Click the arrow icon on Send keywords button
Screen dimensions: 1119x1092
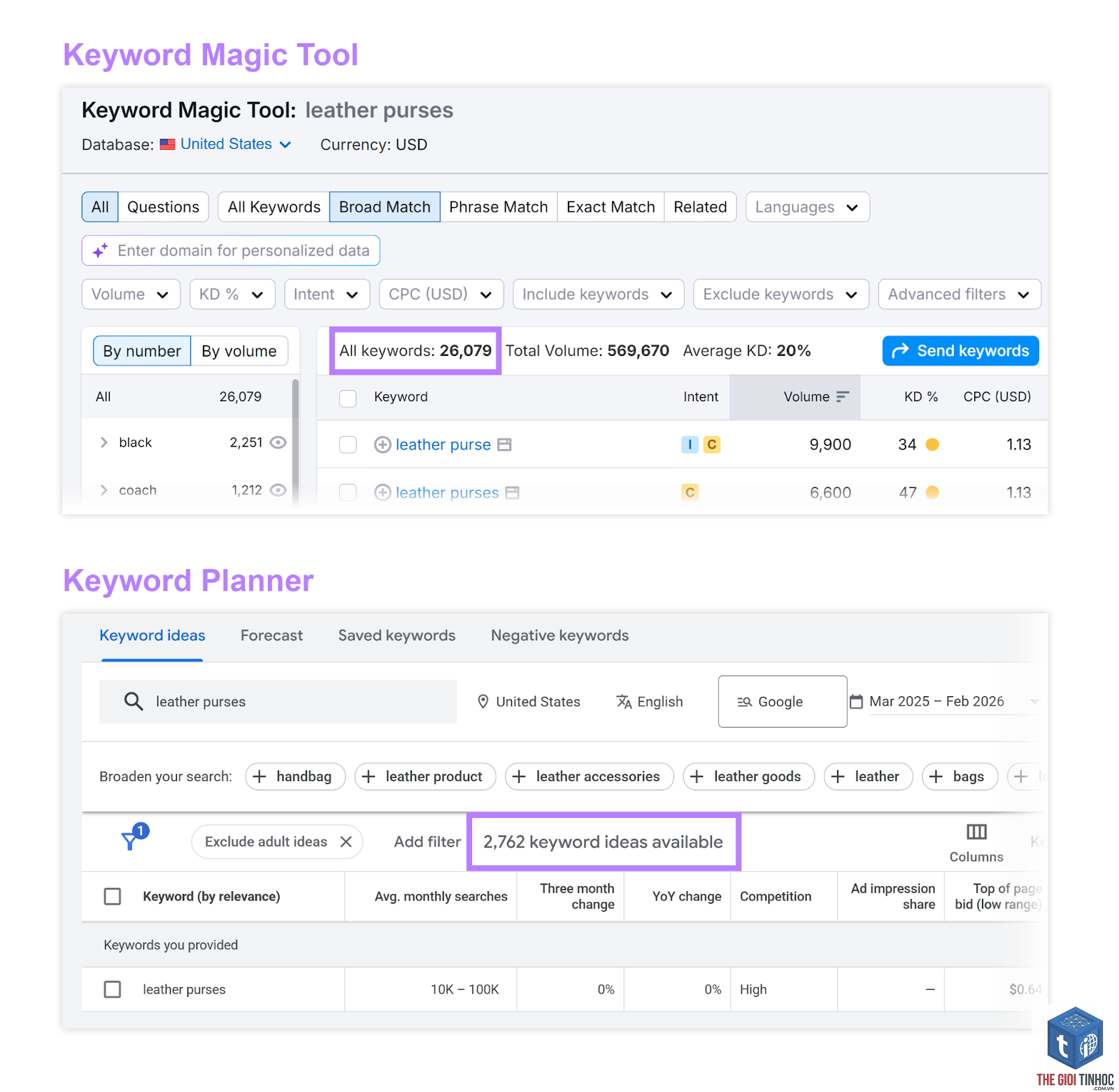click(x=900, y=350)
